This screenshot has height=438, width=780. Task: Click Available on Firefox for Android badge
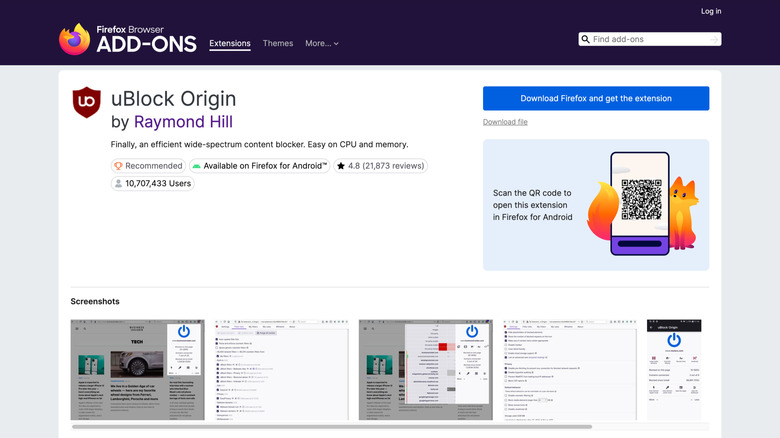pos(260,166)
